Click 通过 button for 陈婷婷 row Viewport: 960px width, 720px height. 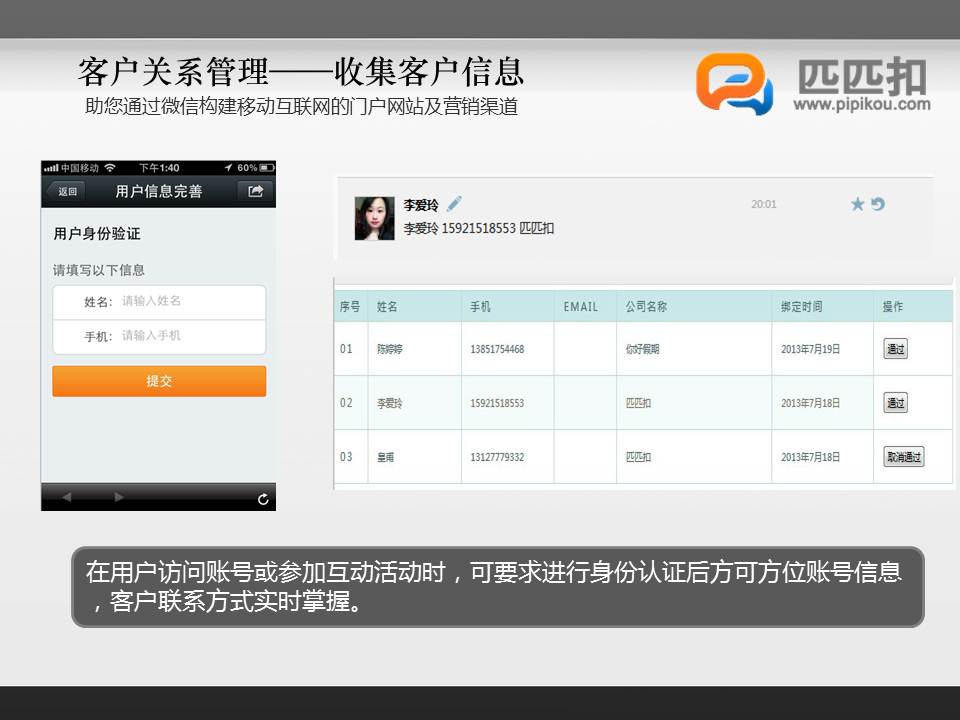point(895,349)
